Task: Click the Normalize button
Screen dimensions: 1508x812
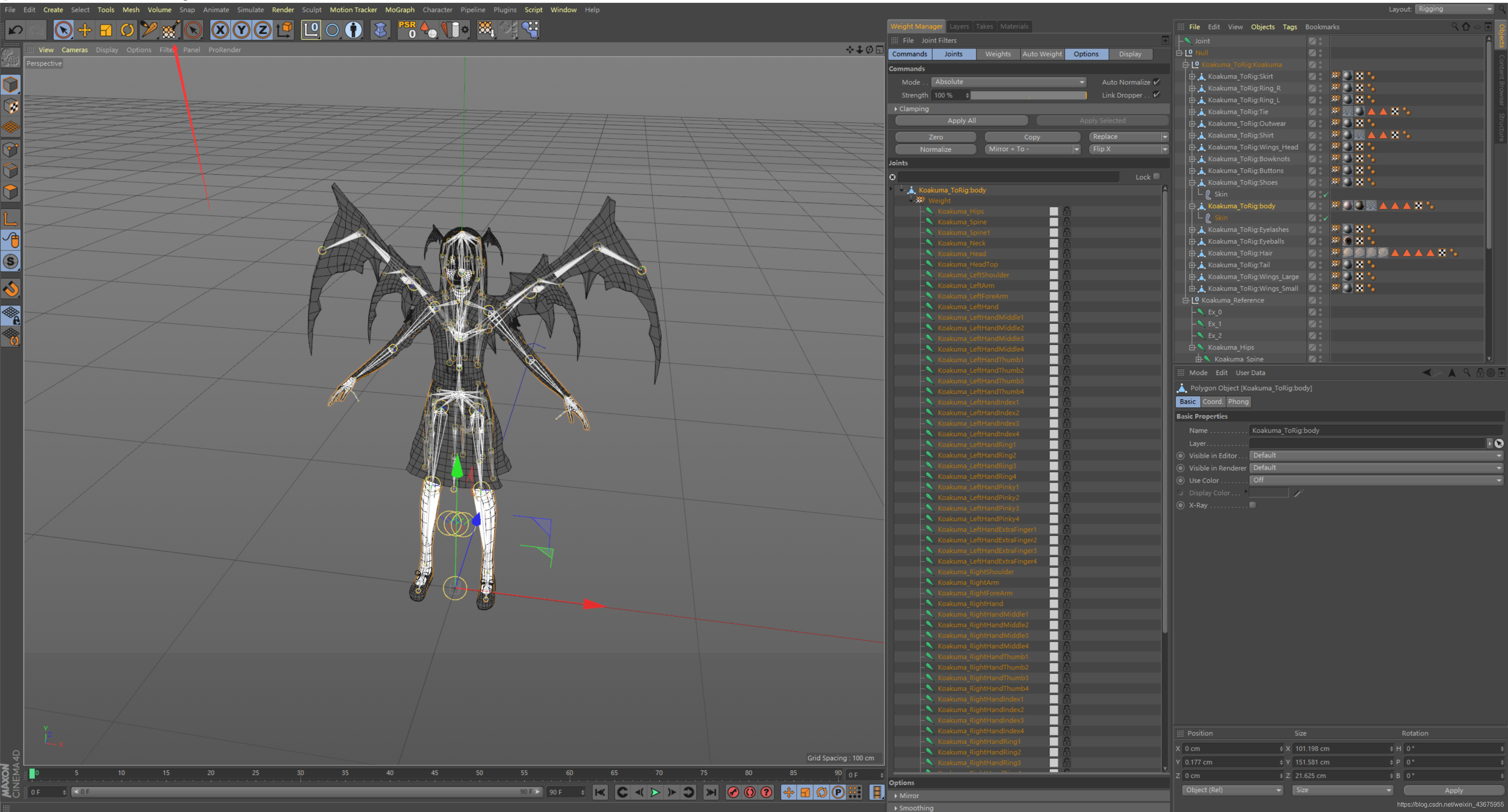Action: [935, 149]
